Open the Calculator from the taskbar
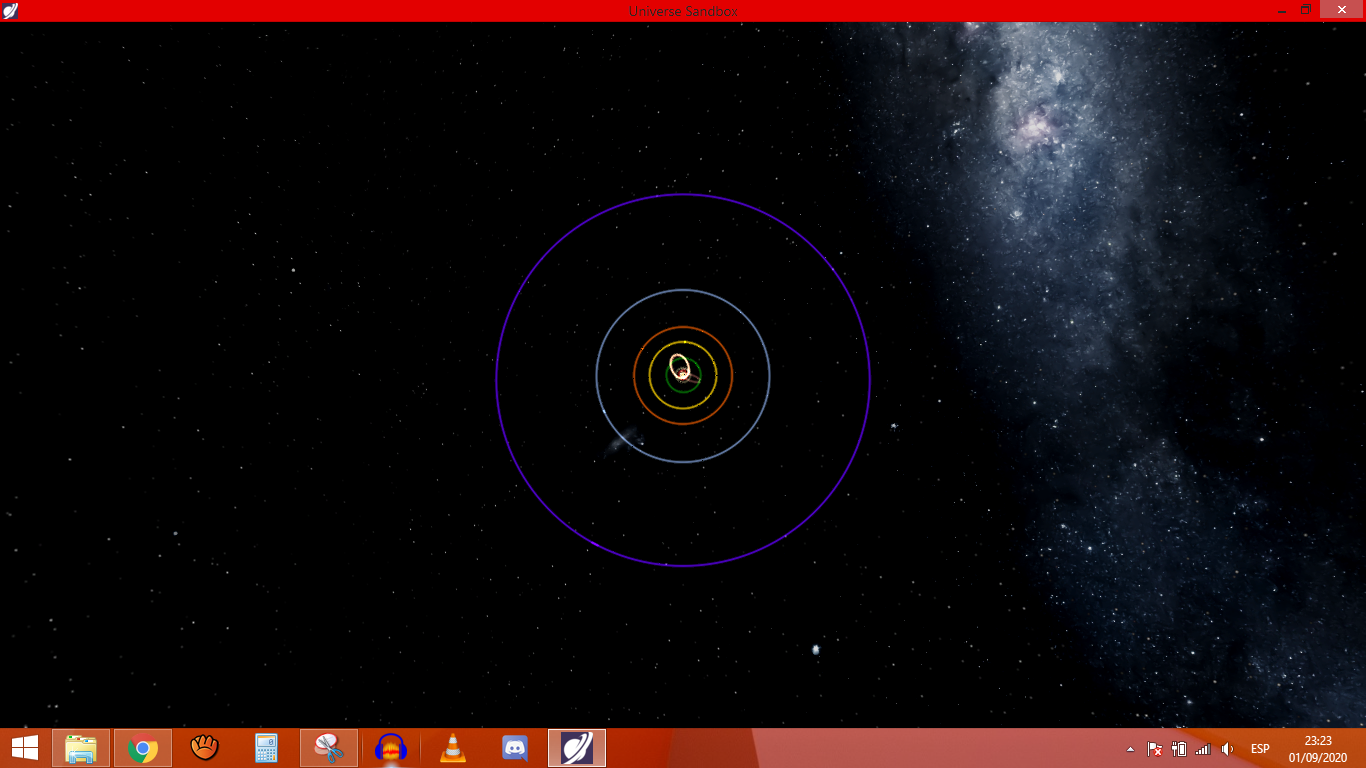Screen dimensions: 1366x768 [x=266, y=748]
